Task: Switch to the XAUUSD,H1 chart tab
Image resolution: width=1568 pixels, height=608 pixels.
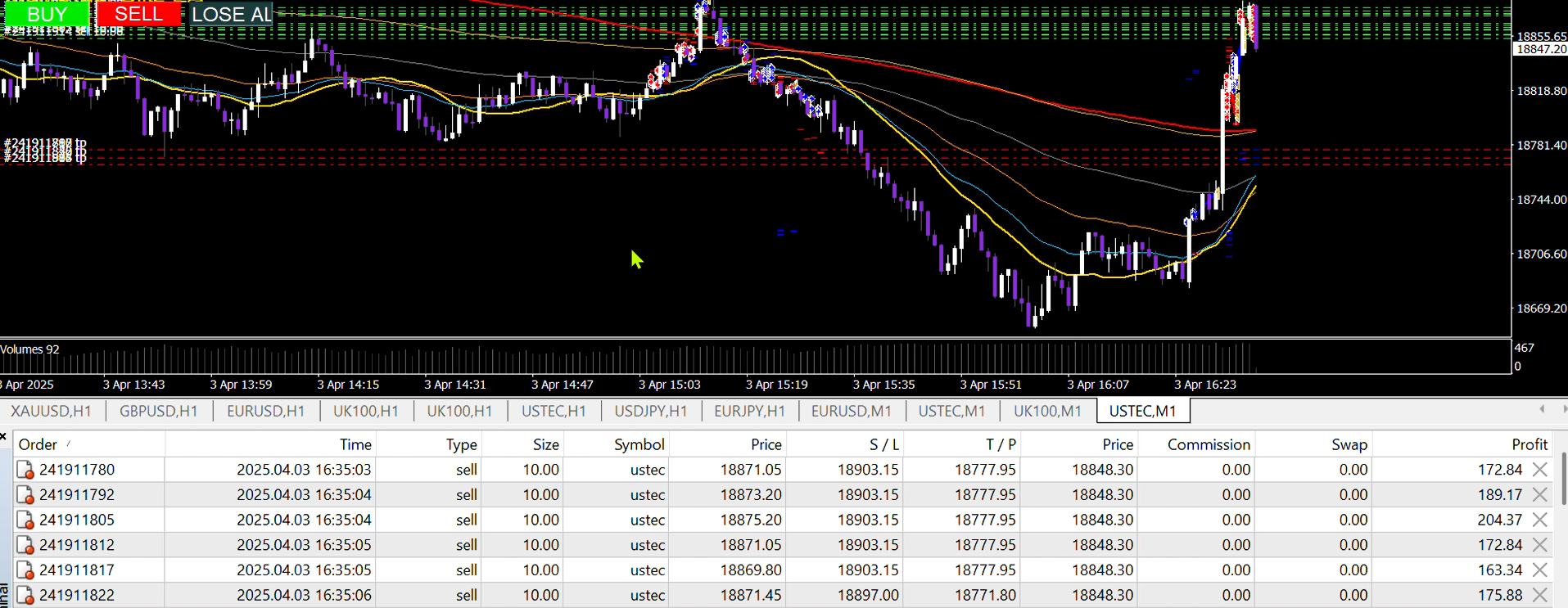Action: coord(52,411)
